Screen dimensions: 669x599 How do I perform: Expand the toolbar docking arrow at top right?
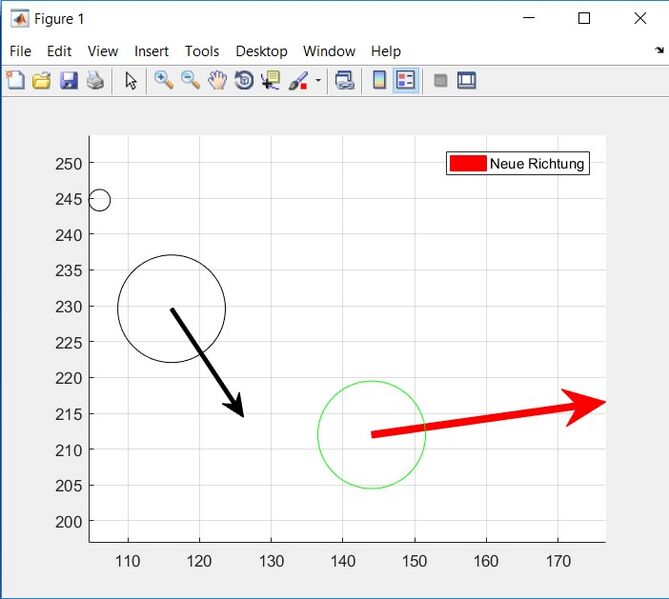click(658, 50)
